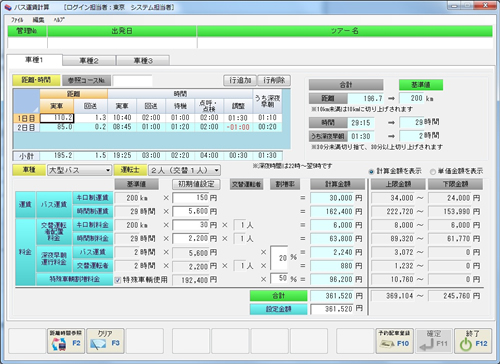This screenshot has width=500, height=364.
Task: Open the 車種 大型バス dropdown
Action: [x=79, y=170]
